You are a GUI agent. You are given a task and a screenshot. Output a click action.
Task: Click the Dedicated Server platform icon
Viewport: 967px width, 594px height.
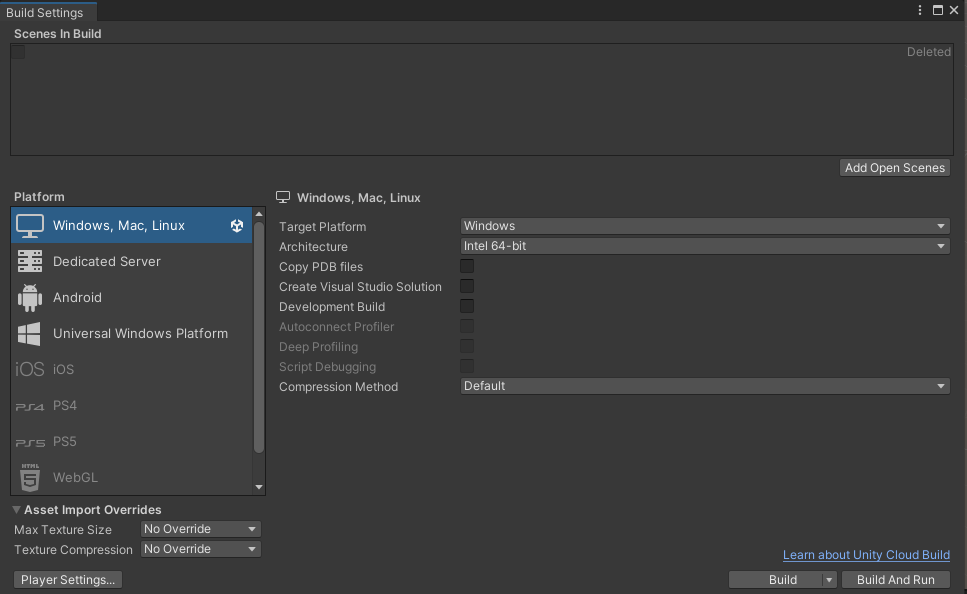(x=30, y=262)
